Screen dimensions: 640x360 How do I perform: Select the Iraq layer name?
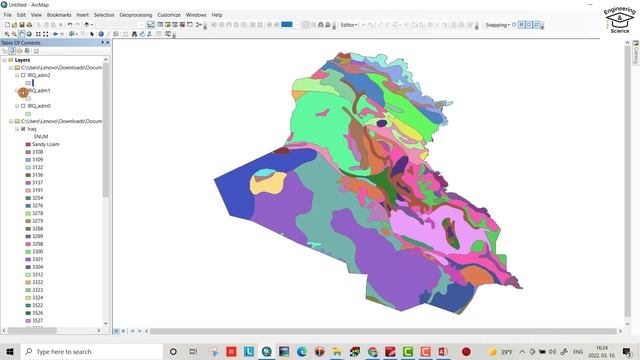(32, 129)
